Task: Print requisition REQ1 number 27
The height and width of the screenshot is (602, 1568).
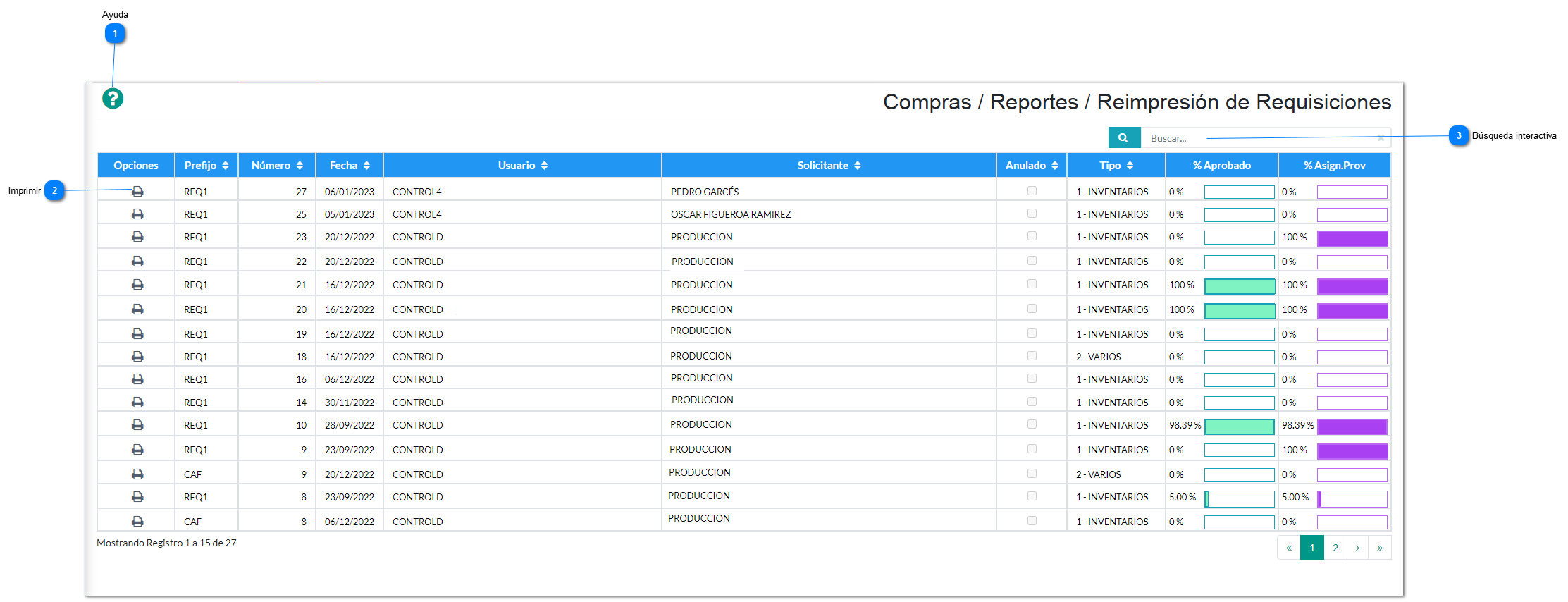Action: (137, 192)
